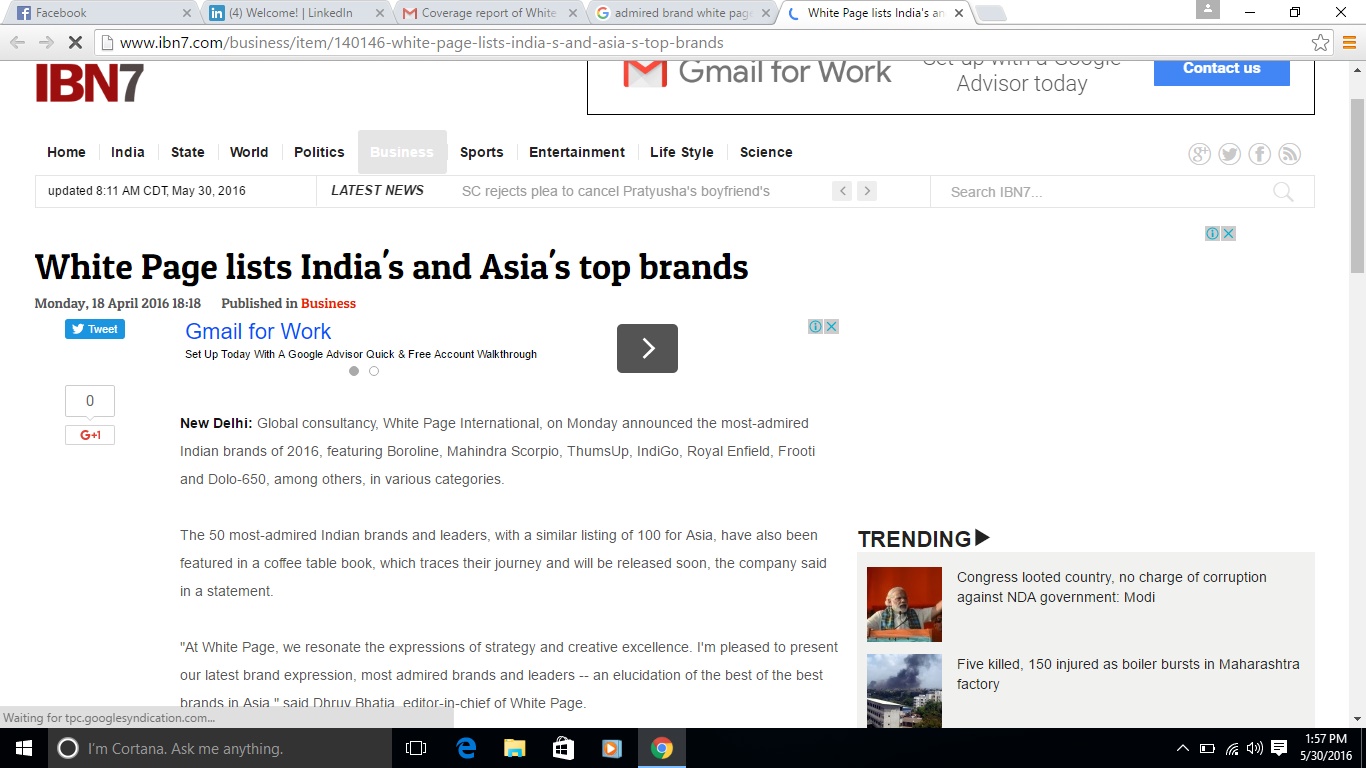This screenshot has width=1366, height=768.
Task: Select first ad carousel dot
Action: [354, 371]
